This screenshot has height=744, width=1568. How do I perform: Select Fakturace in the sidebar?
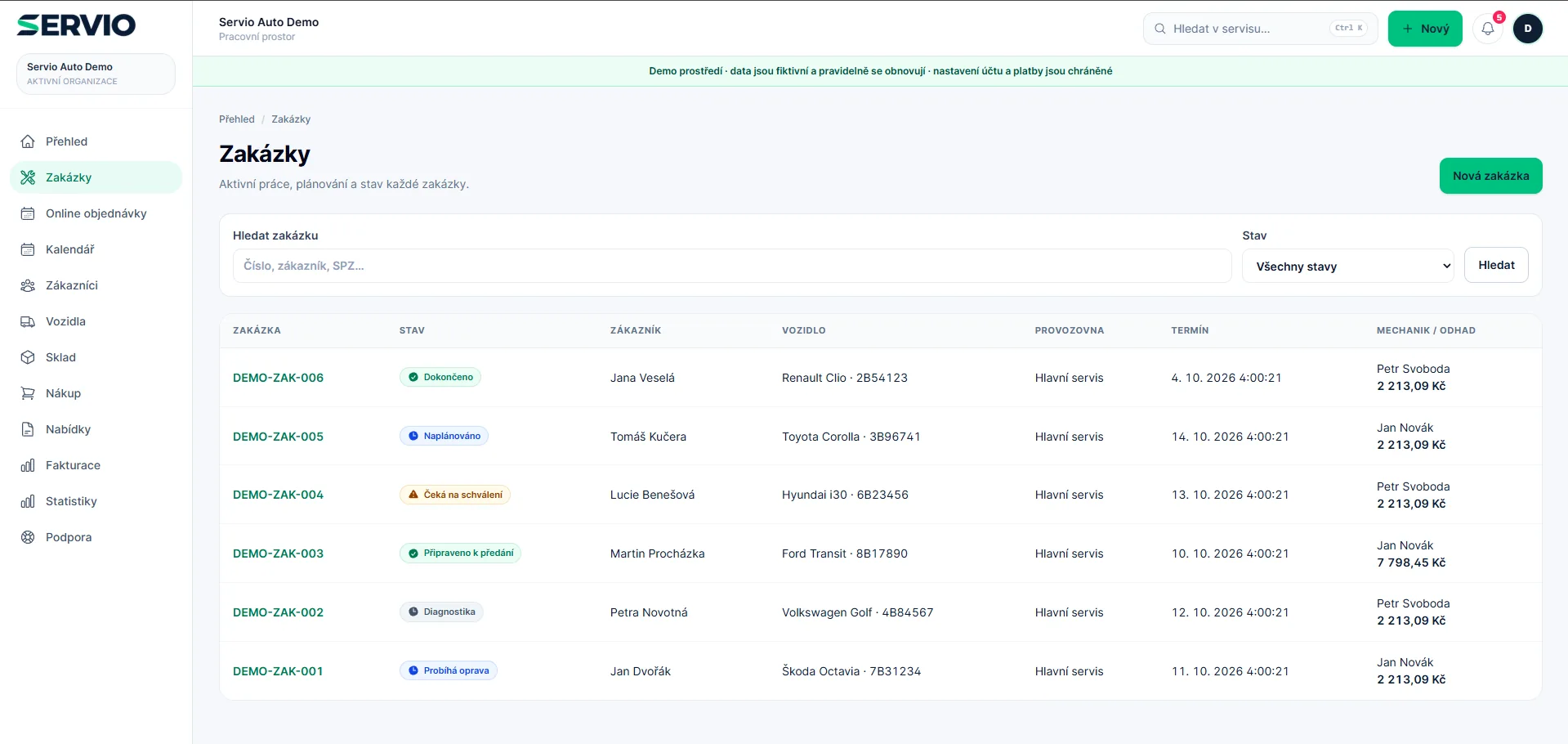click(x=96, y=465)
